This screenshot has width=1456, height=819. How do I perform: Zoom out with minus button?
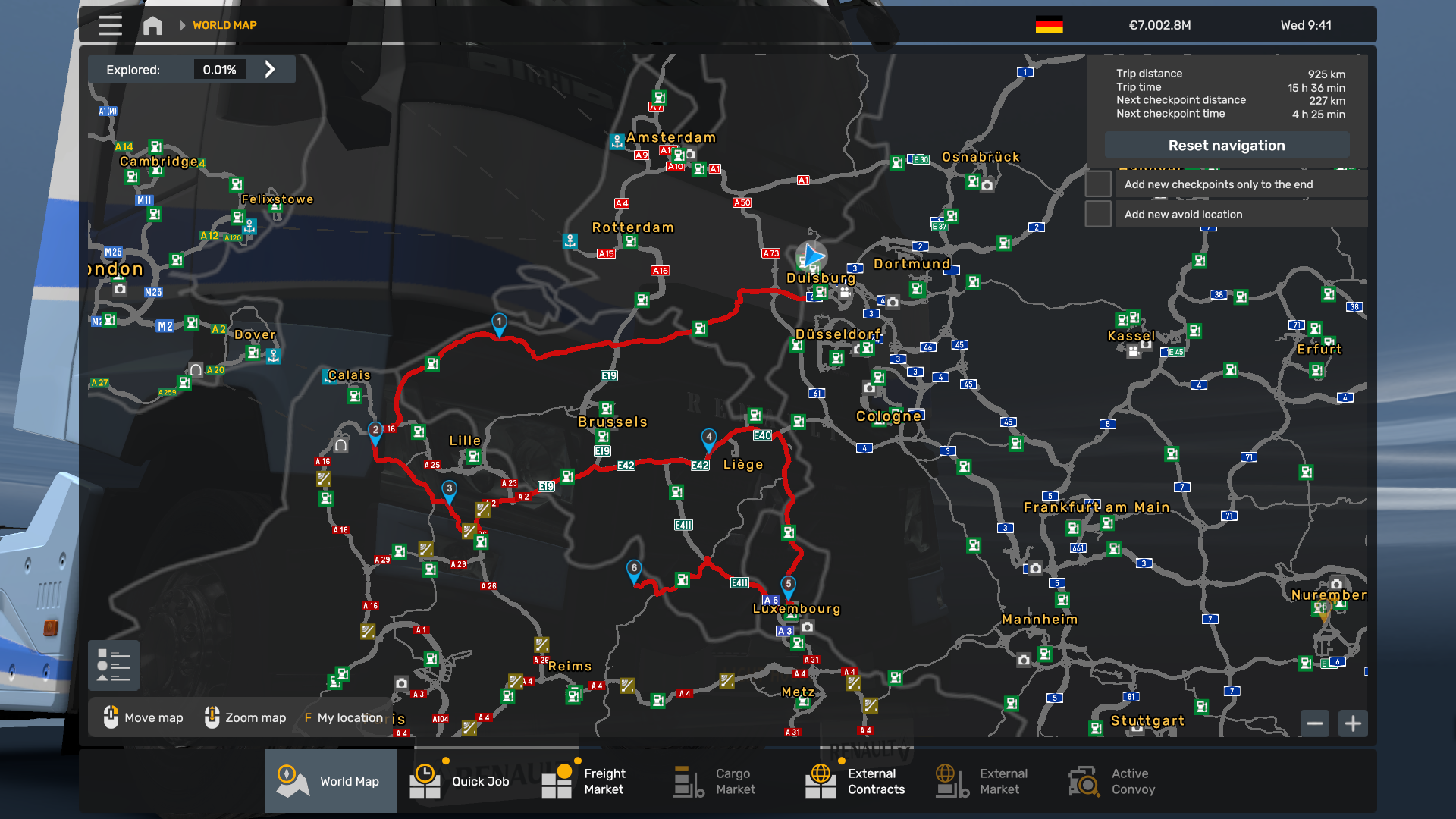point(1315,723)
